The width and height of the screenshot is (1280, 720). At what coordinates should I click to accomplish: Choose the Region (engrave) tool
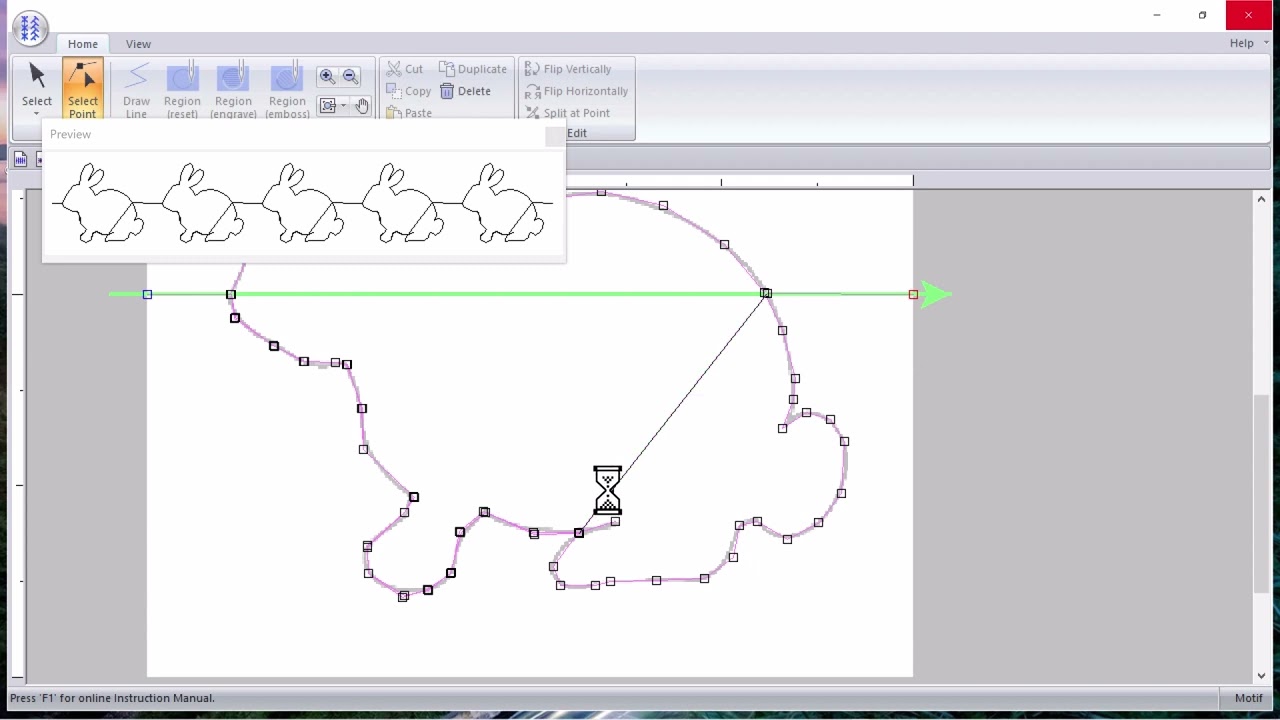click(233, 90)
